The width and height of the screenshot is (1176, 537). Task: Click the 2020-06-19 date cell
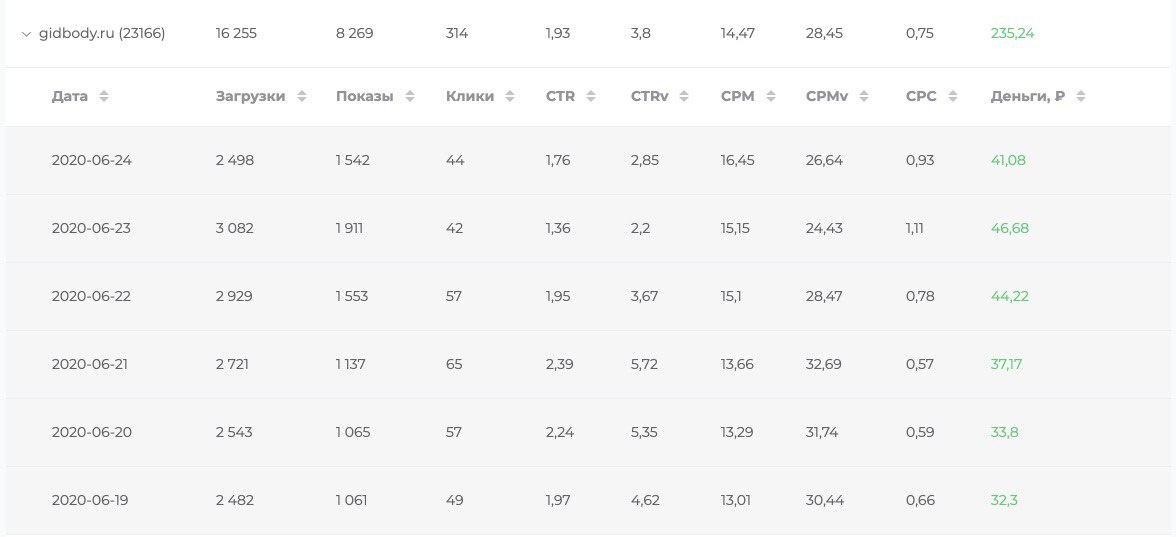(92, 500)
